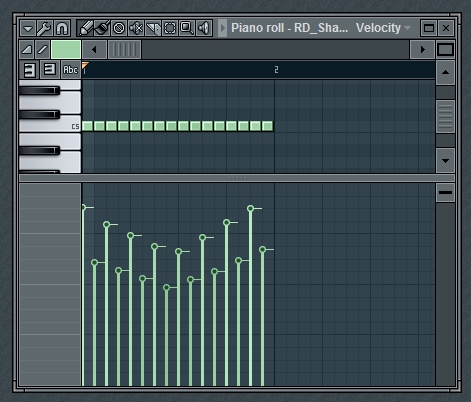
Task: Toggle the slide note button
Action: [x=42, y=50]
